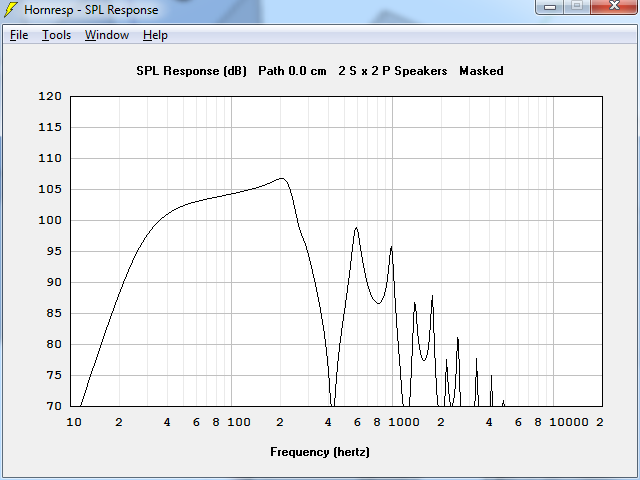Viewport: 640px width, 480px height.
Task: Click the 75 dB y-axis label
Action: click(x=54, y=376)
